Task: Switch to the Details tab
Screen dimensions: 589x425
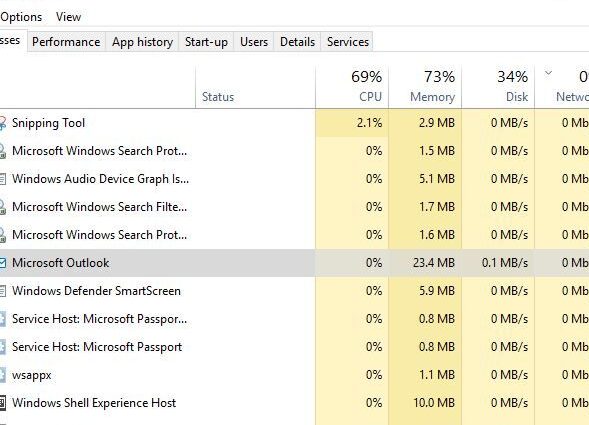Action: (x=298, y=42)
